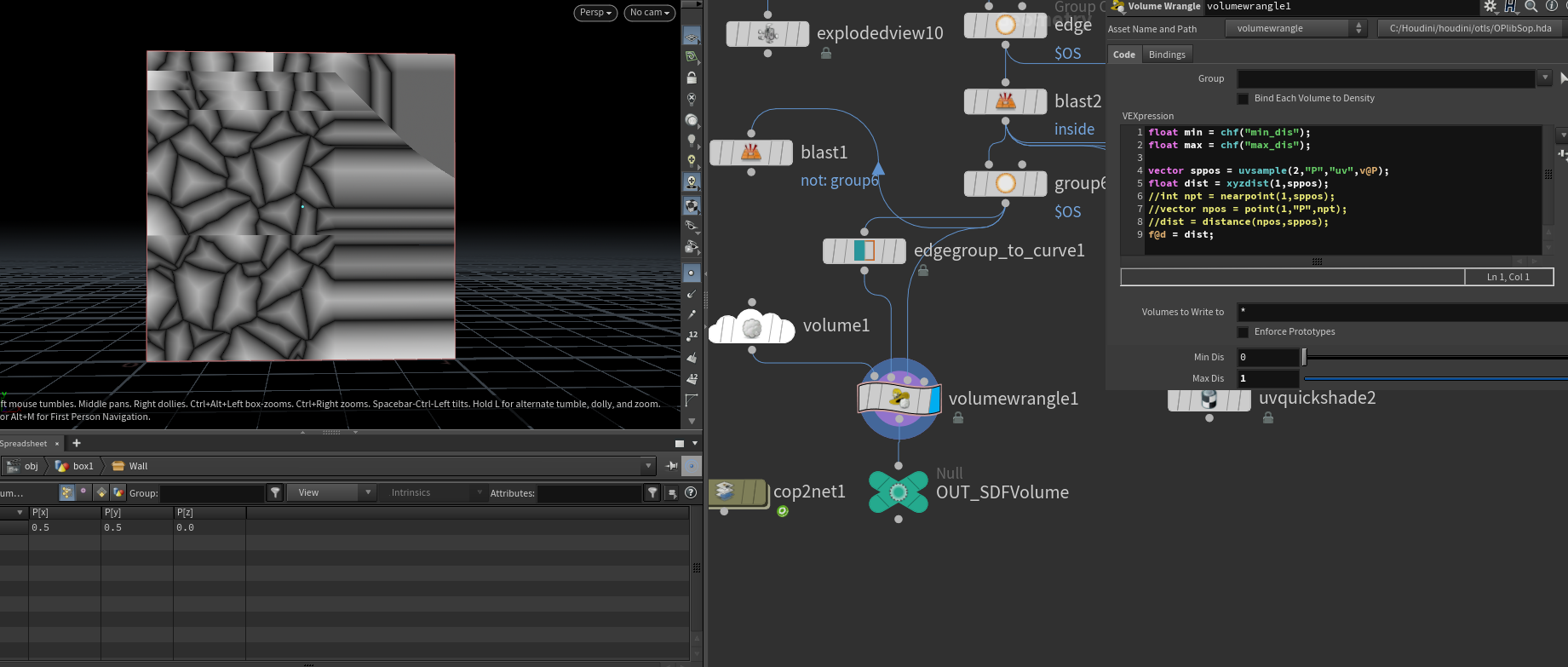Expand the View dropdown in spreadsheet
Screen dimensions: 1568x667
coord(331,492)
